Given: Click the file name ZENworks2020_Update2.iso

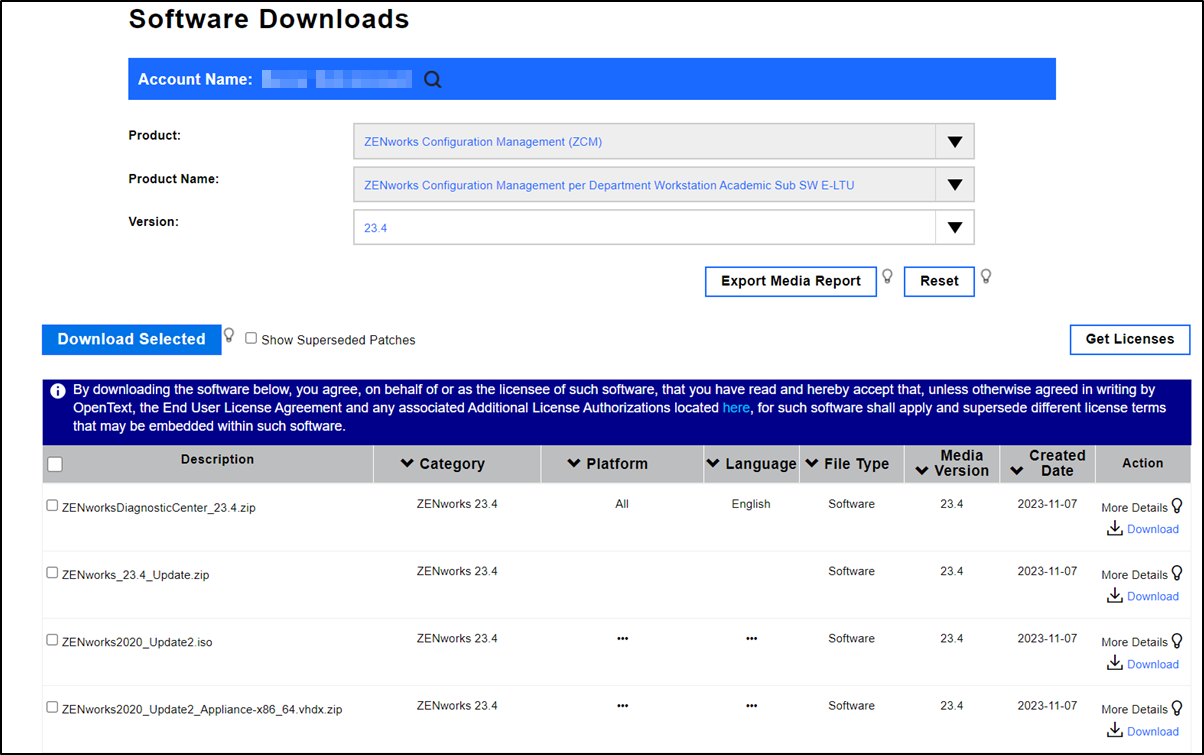Looking at the screenshot, I should click(137, 642).
